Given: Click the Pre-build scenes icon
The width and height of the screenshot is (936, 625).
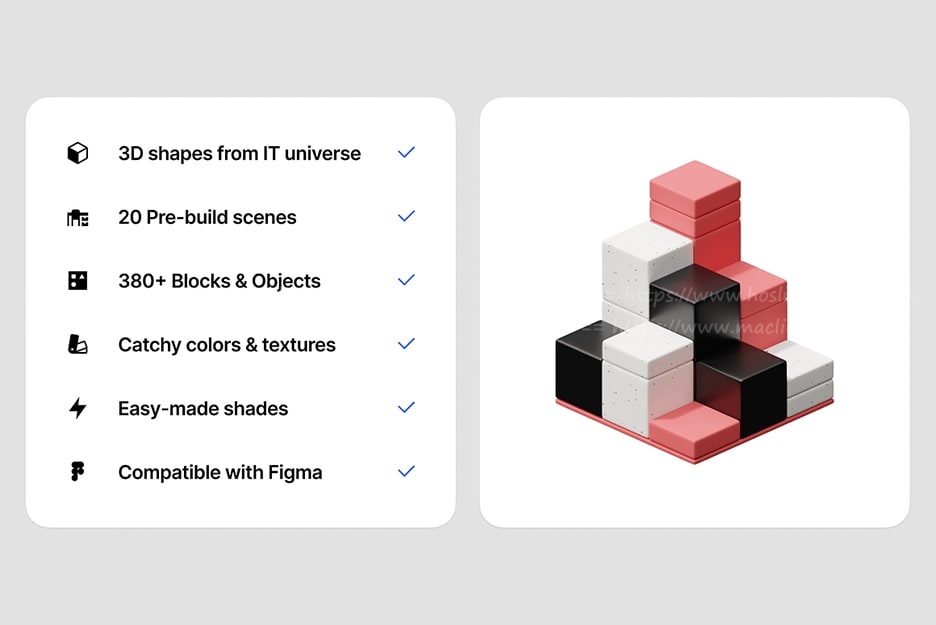Looking at the screenshot, I should coord(77,217).
